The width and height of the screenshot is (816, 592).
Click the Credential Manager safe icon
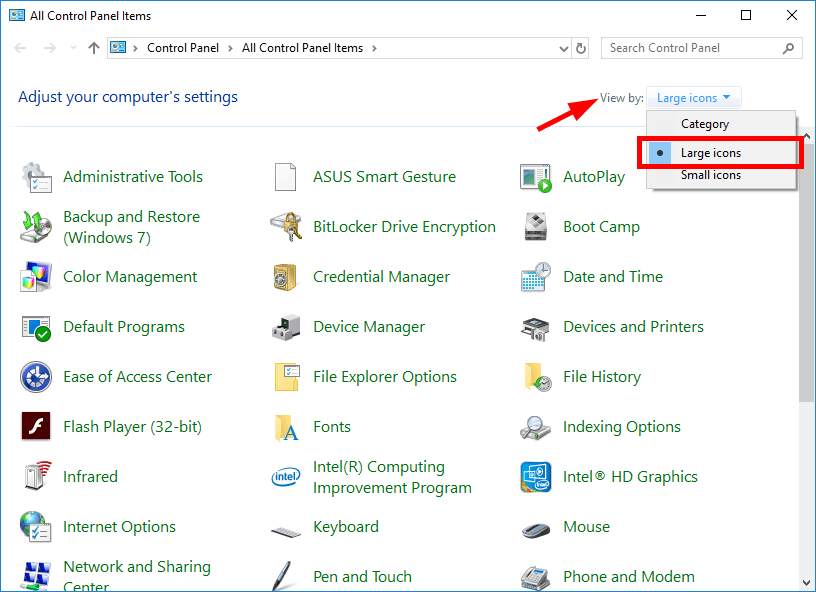tap(285, 277)
